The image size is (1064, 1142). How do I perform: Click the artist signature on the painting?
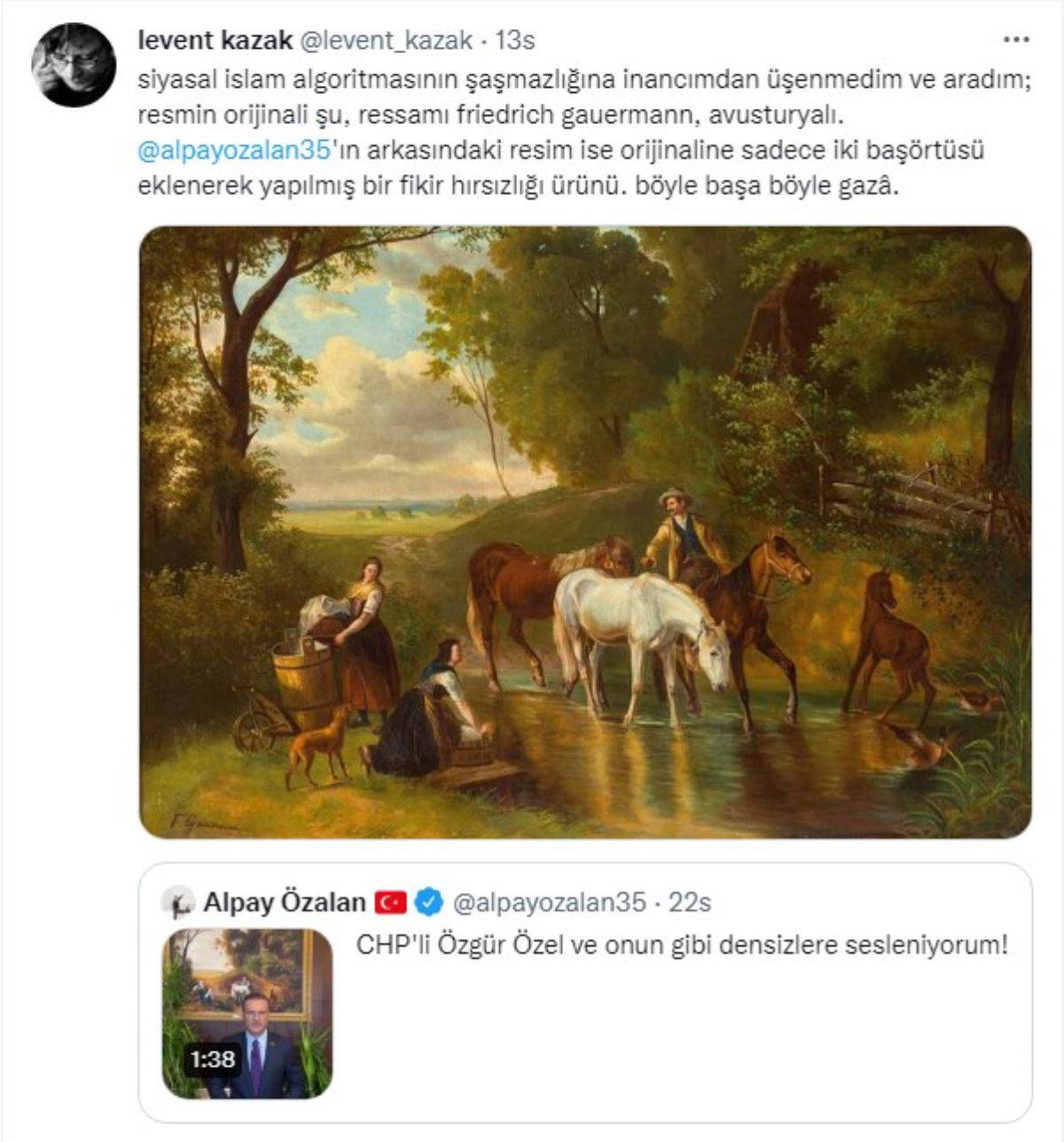(x=203, y=825)
